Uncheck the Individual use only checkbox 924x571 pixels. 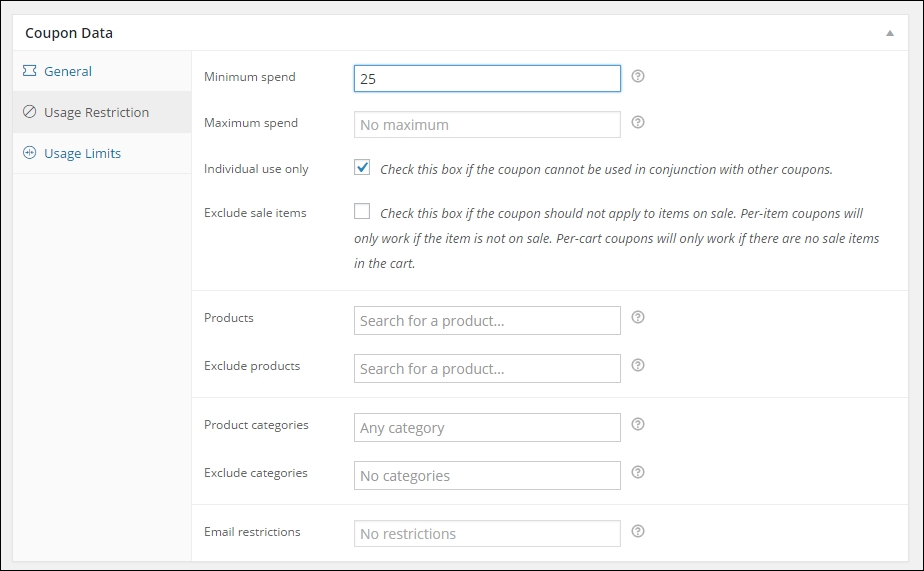tap(362, 168)
